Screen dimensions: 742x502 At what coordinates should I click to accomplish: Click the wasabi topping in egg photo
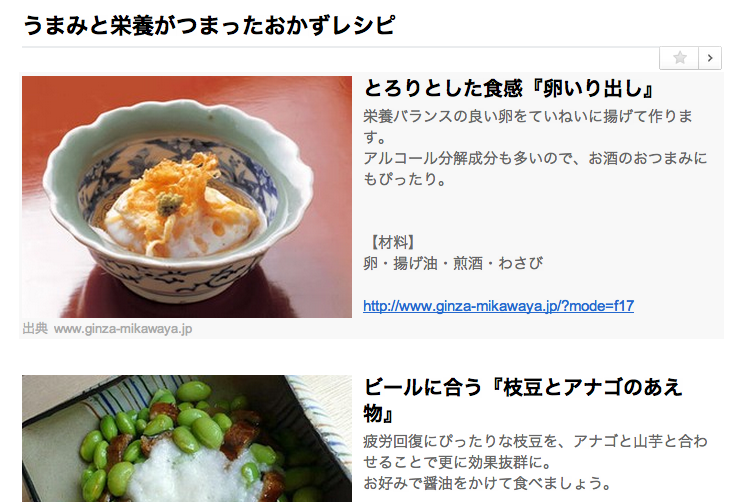[x=169, y=203]
